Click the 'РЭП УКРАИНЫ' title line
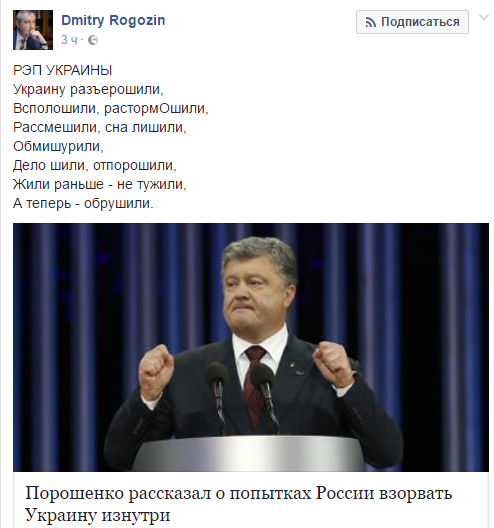494x528 pixels. tap(62, 70)
